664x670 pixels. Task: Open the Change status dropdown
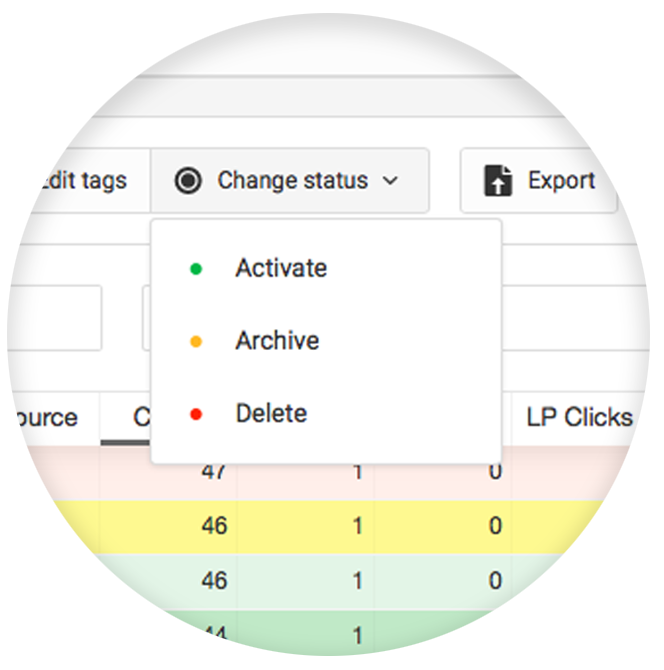pos(290,180)
